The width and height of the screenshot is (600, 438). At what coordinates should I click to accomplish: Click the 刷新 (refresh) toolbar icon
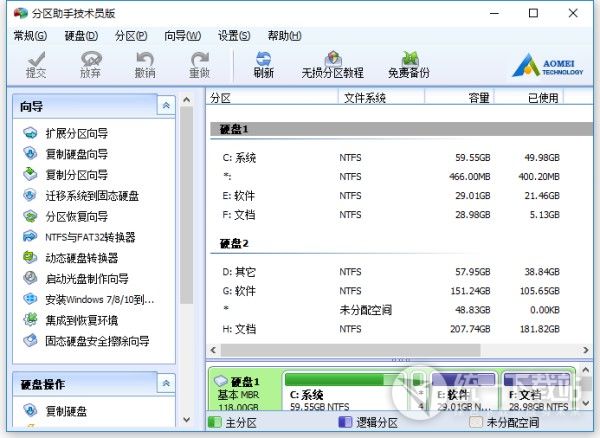tap(264, 59)
